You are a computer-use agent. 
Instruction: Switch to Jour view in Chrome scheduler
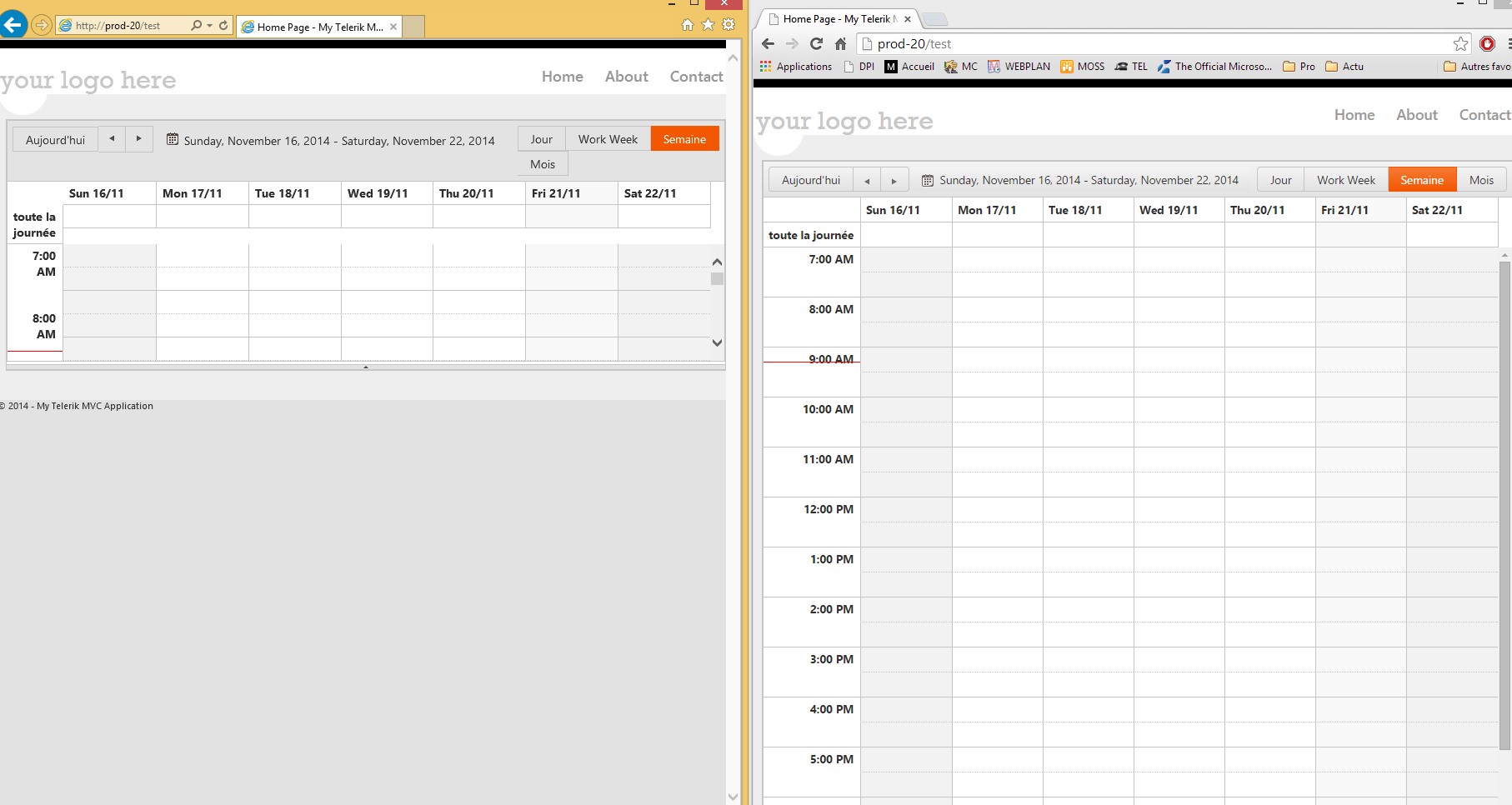point(1281,180)
